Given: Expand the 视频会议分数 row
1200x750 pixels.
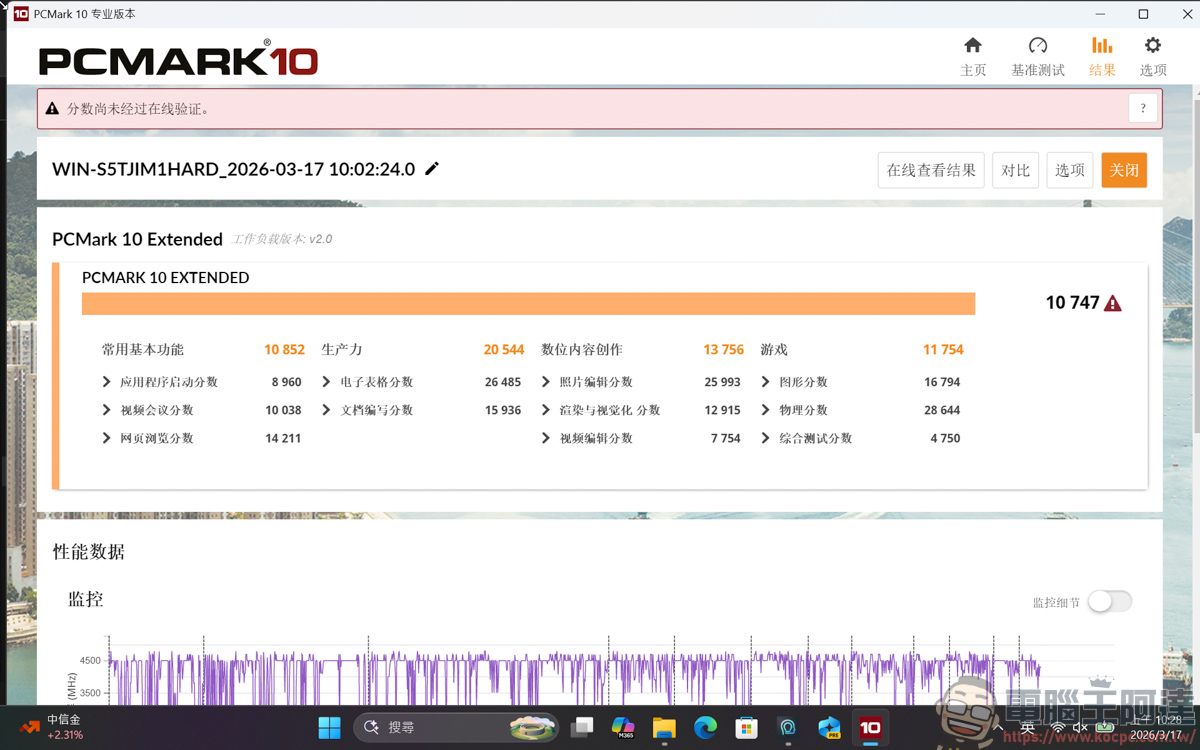Looking at the screenshot, I should pos(107,410).
